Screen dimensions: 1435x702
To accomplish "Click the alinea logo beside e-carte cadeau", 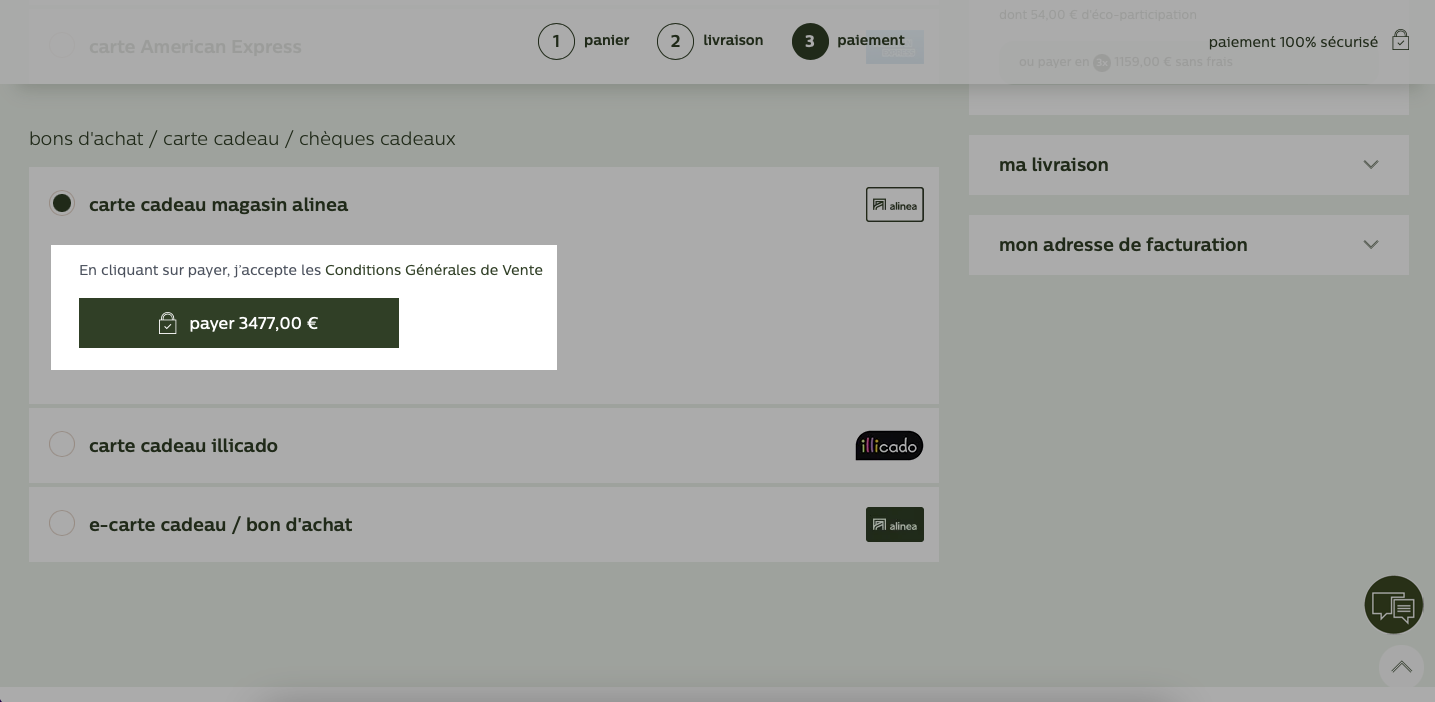I will coord(895,525).
